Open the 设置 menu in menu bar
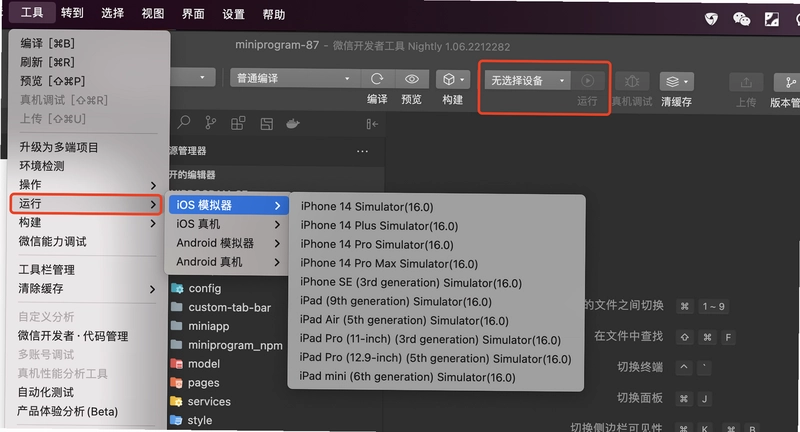Screen dimensions: 800x432 pos(233,14)
